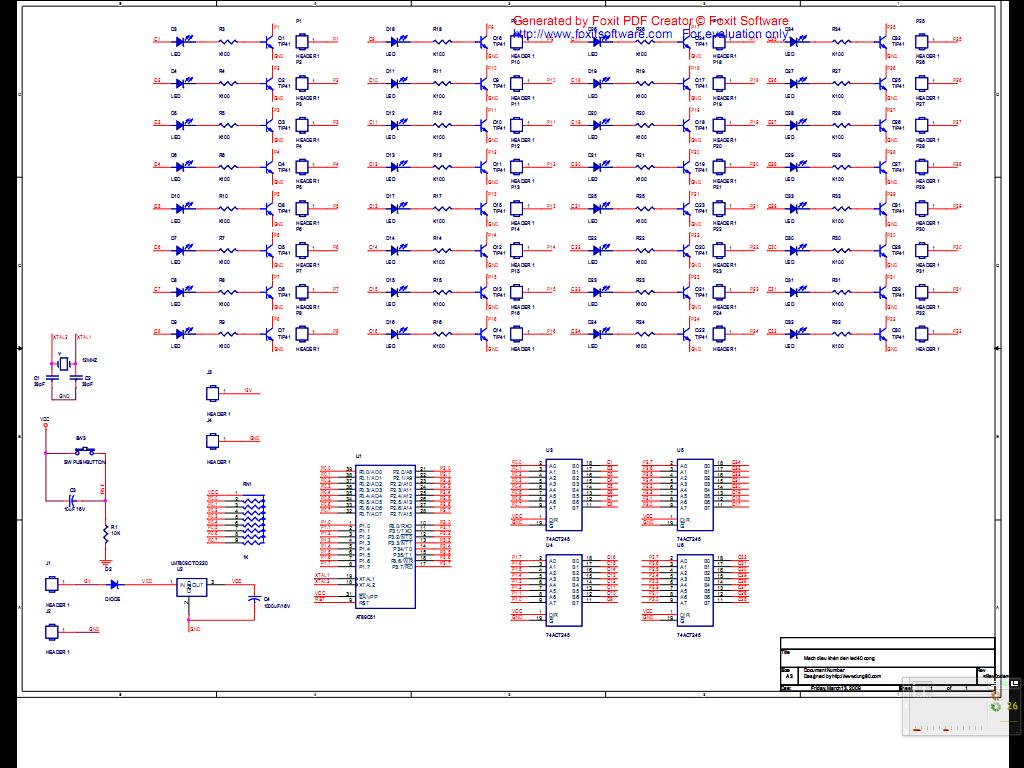Screen dimensions: 1024x768
Task: Click the J4 header connector
Action: point(212,441)
